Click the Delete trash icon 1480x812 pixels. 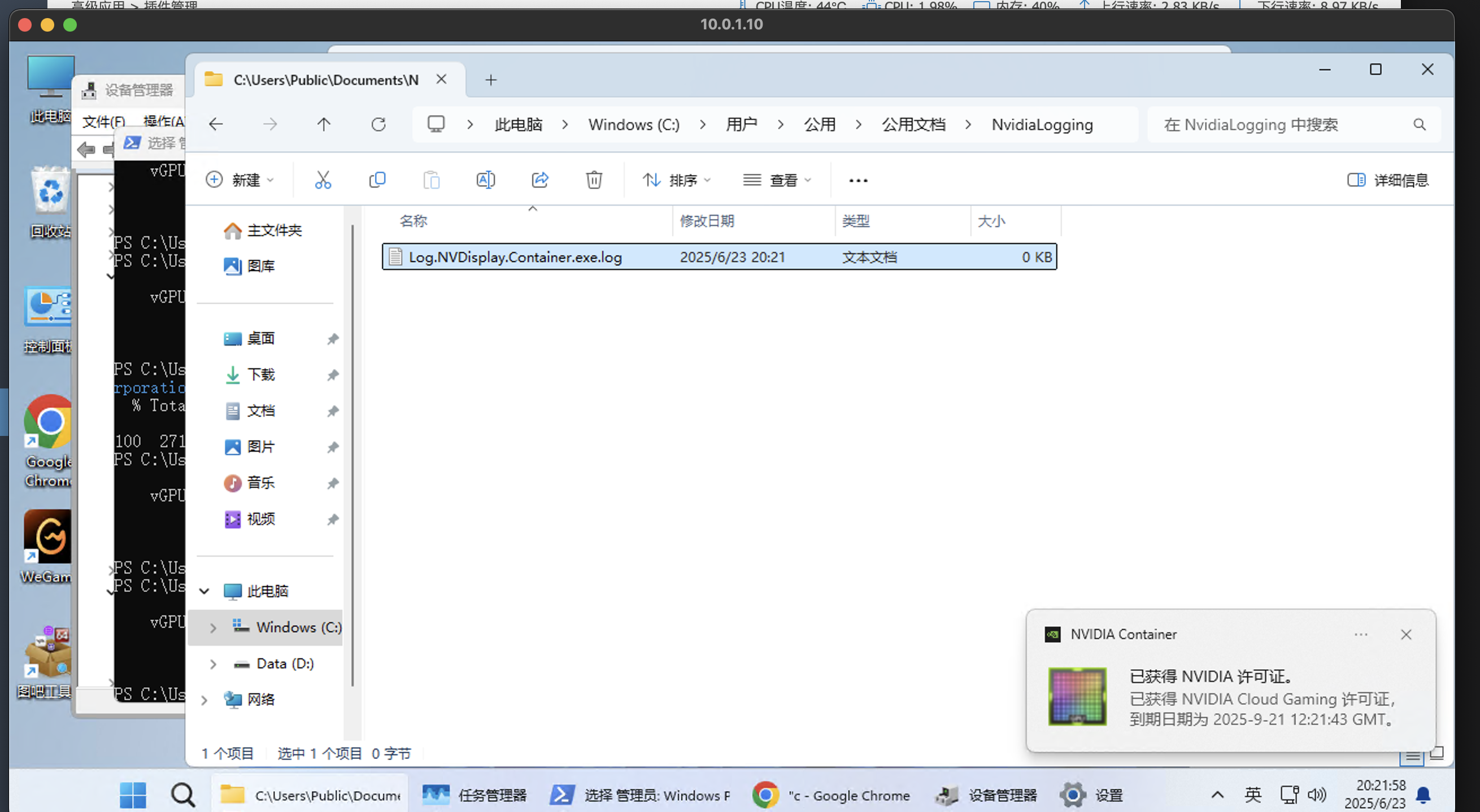(594, 180)
